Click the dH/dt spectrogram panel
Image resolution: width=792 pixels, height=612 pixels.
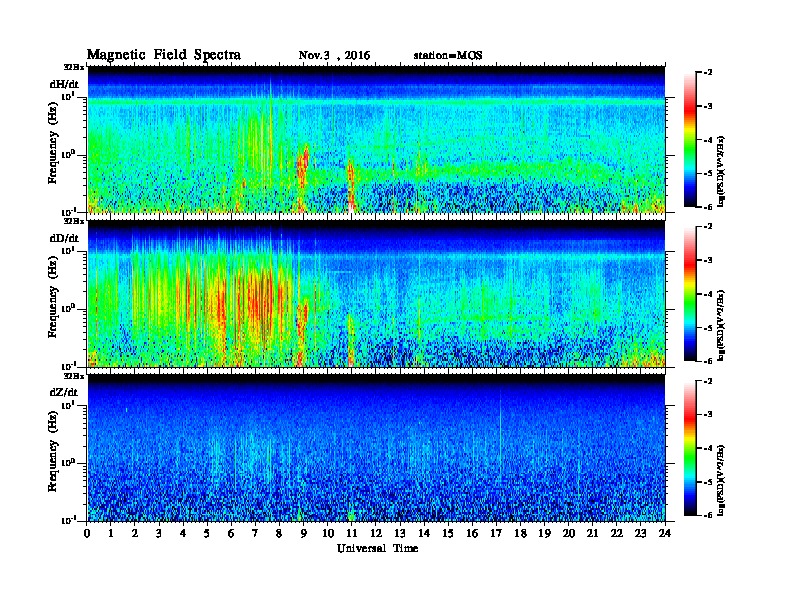tap(376, 139)
